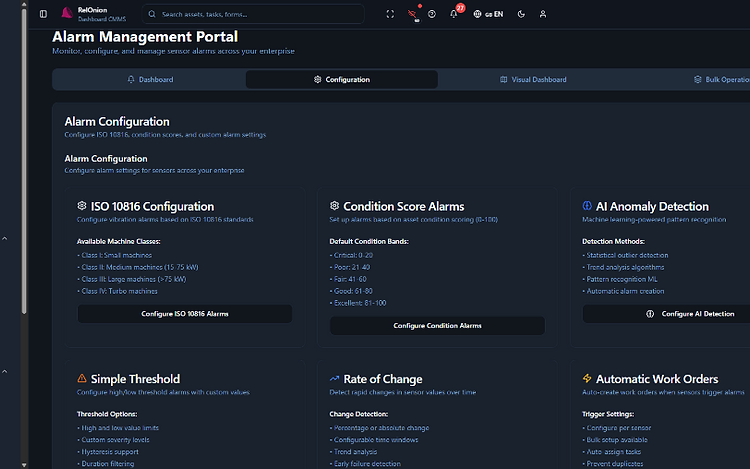Click the left vertical scrollbar thumb

pyautogui.click(x=24, y=161)
